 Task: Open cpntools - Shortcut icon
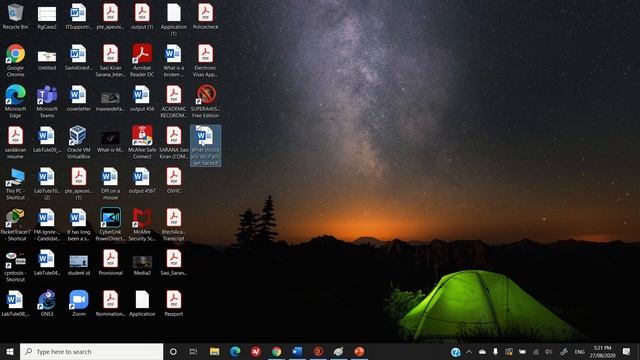pyautogui.click(x=16, y=266)
